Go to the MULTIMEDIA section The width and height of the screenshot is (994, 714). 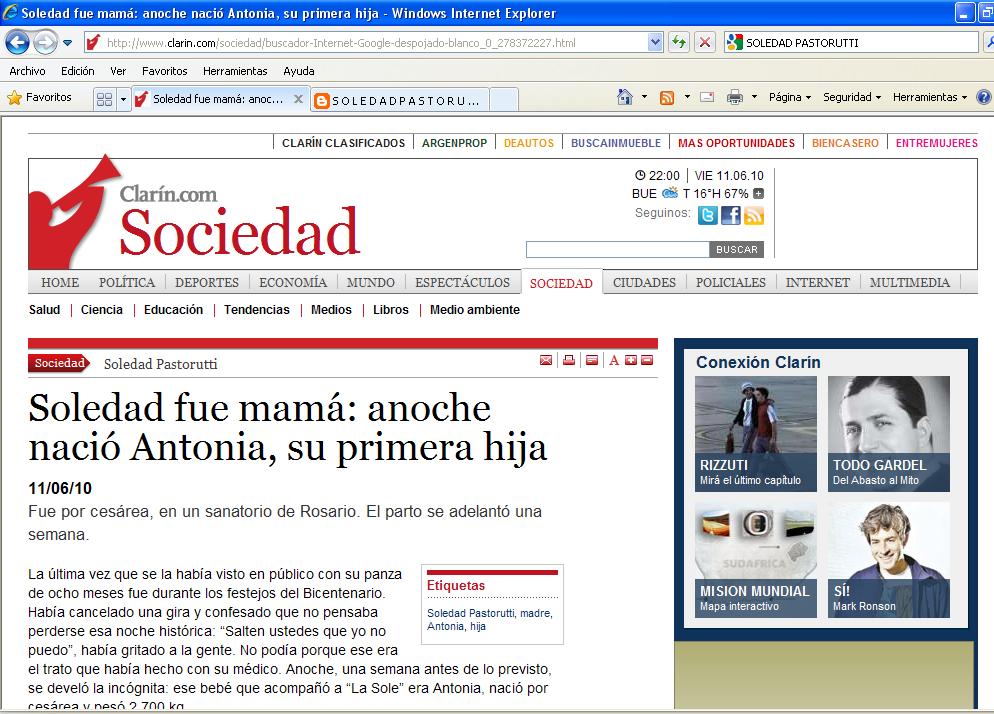(910, 283)
